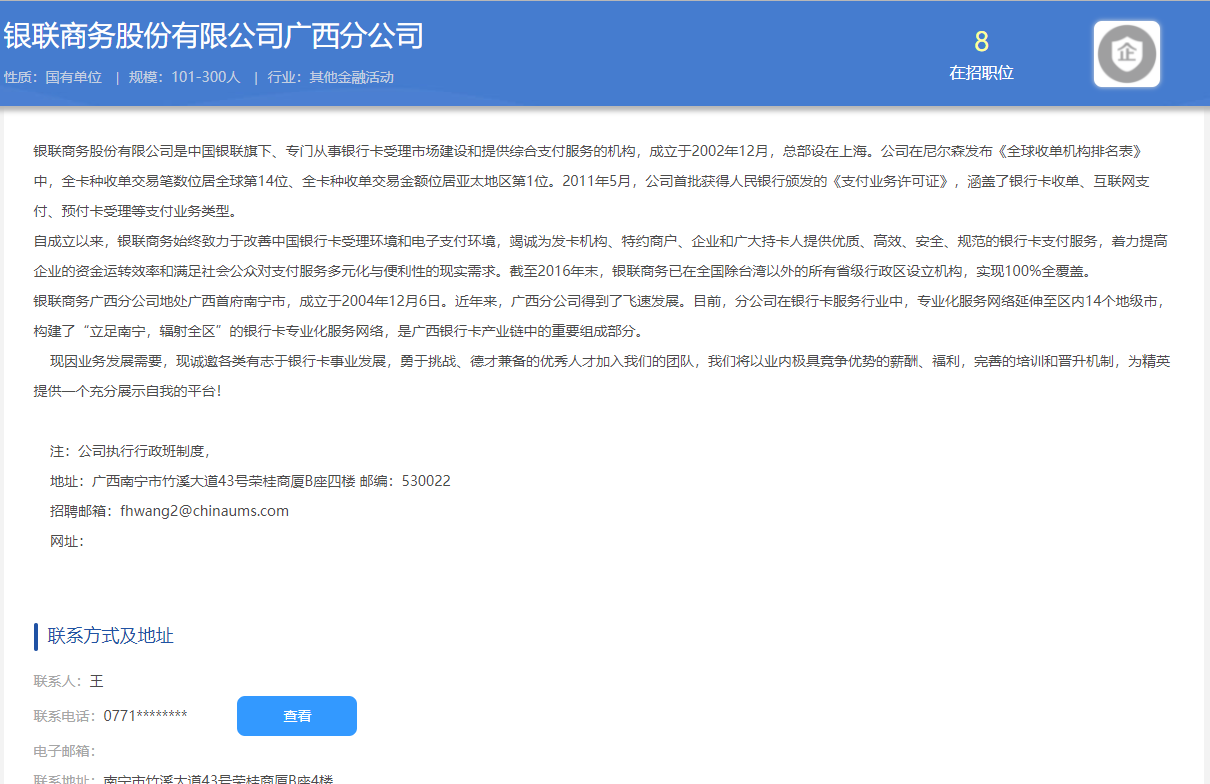
Task: Click the paragraph beginning 现因业务发展需要
Action: [x=601, y=376]
